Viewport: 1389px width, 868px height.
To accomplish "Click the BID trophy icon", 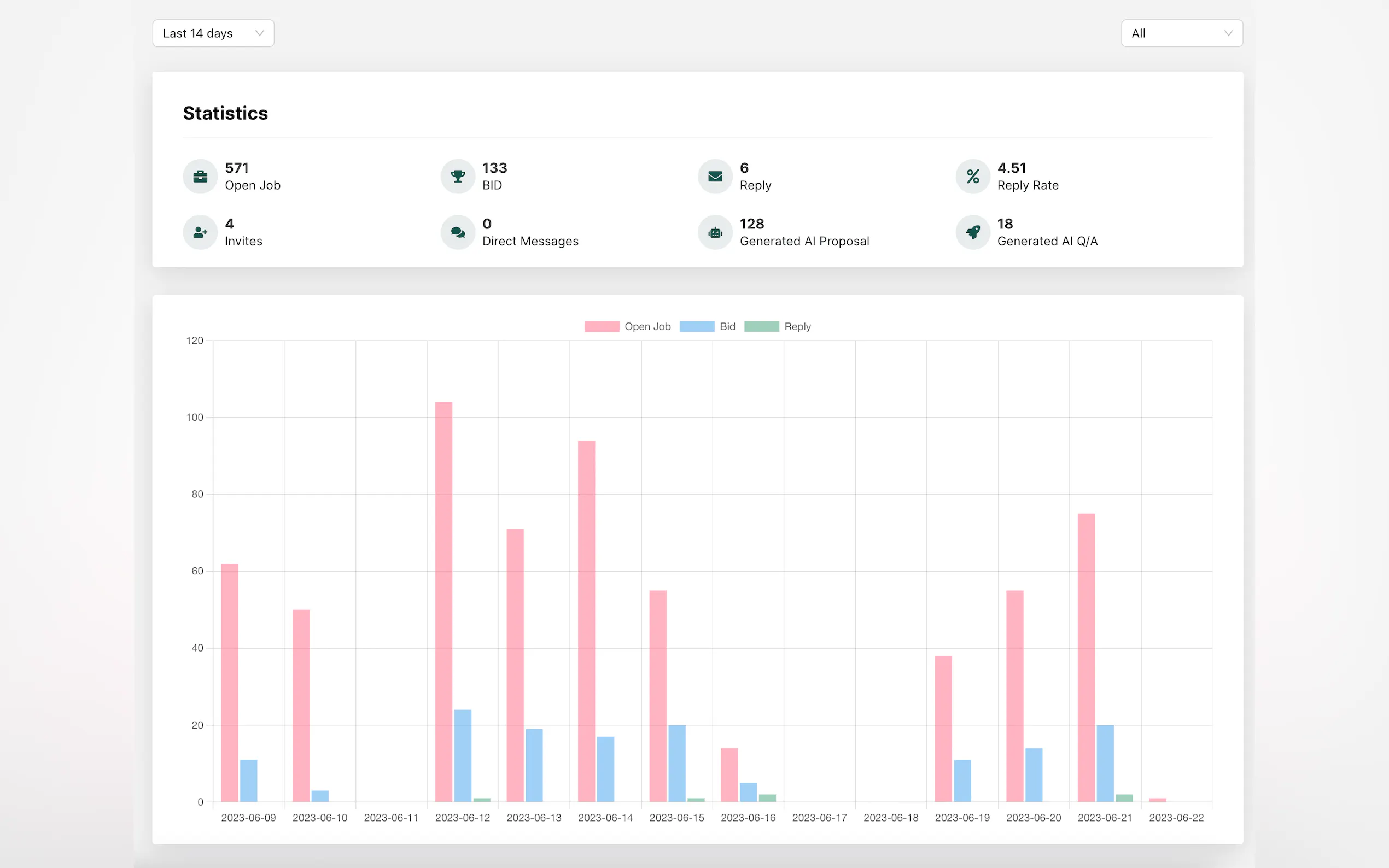I will coord(458,176).
